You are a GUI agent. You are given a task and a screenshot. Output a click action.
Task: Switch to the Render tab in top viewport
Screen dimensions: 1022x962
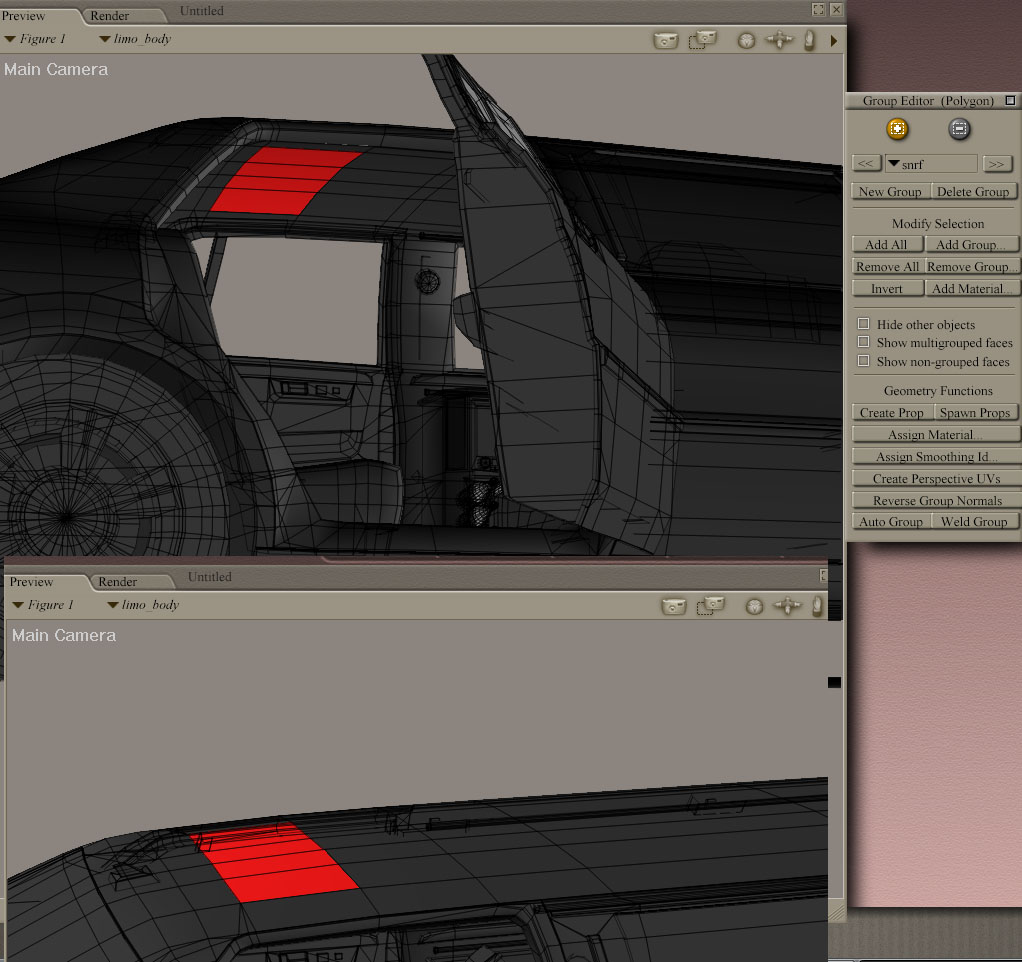[110, 16]
